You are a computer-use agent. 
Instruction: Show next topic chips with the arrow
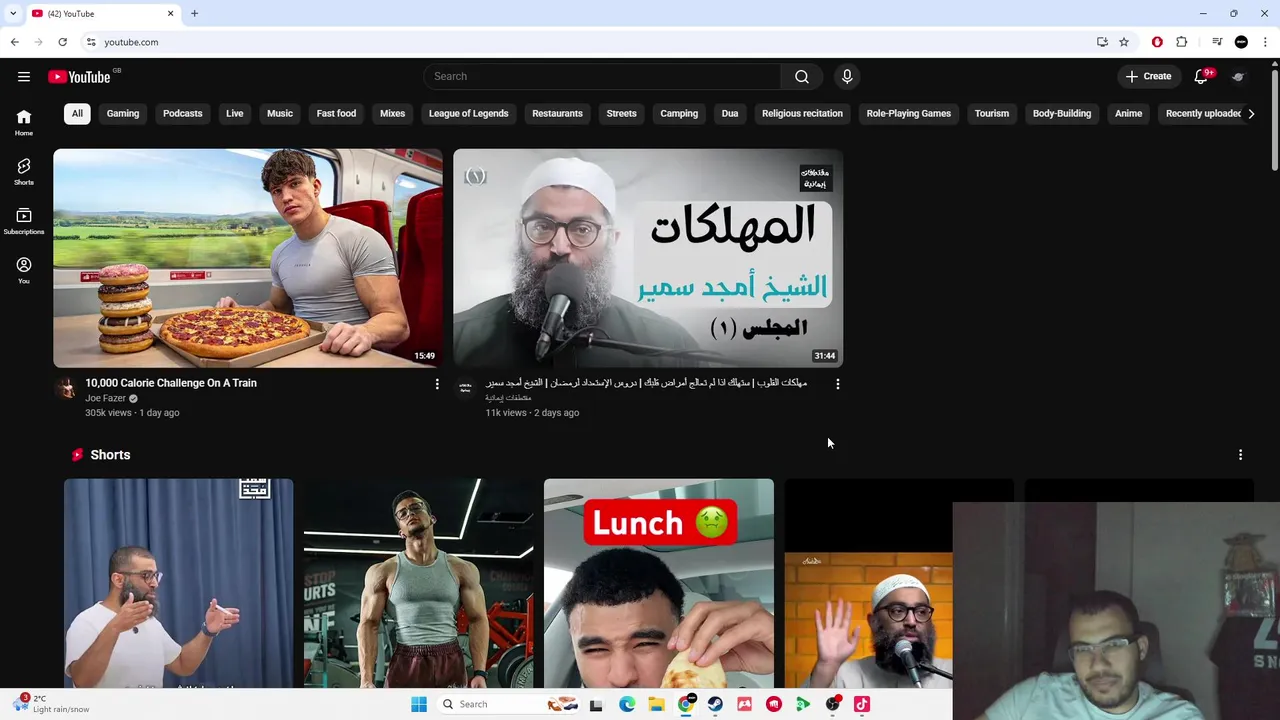(x=1251, y=114)
